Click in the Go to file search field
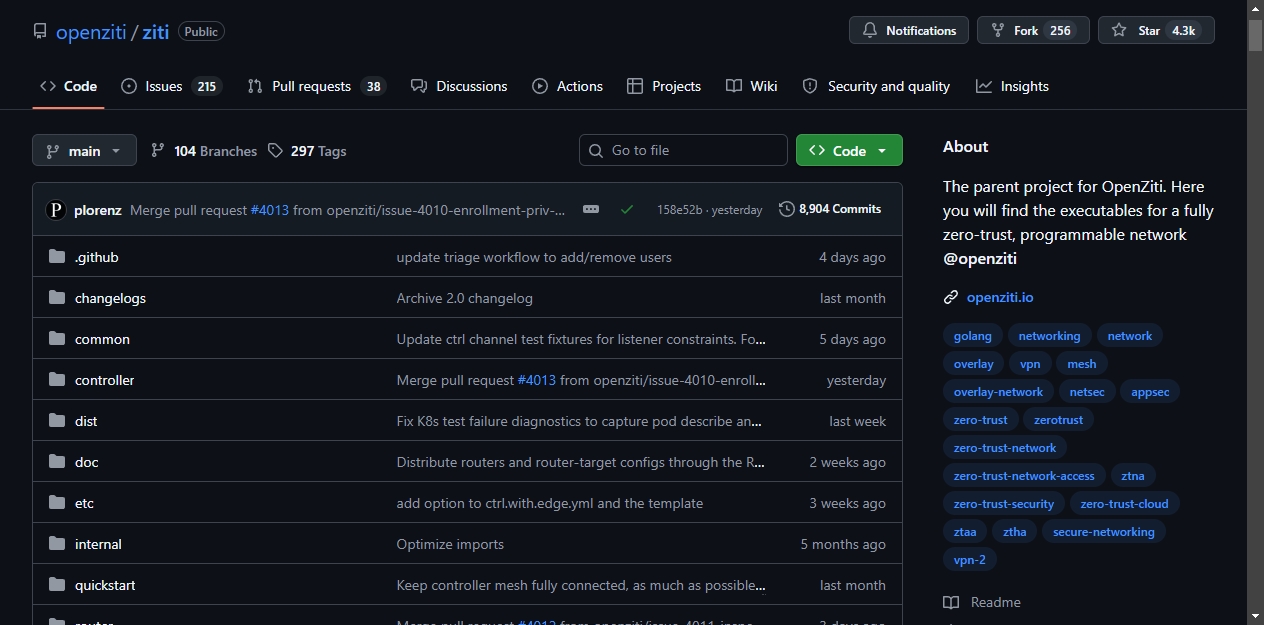This screenshot has height=625, width=1264. (683, 150)
